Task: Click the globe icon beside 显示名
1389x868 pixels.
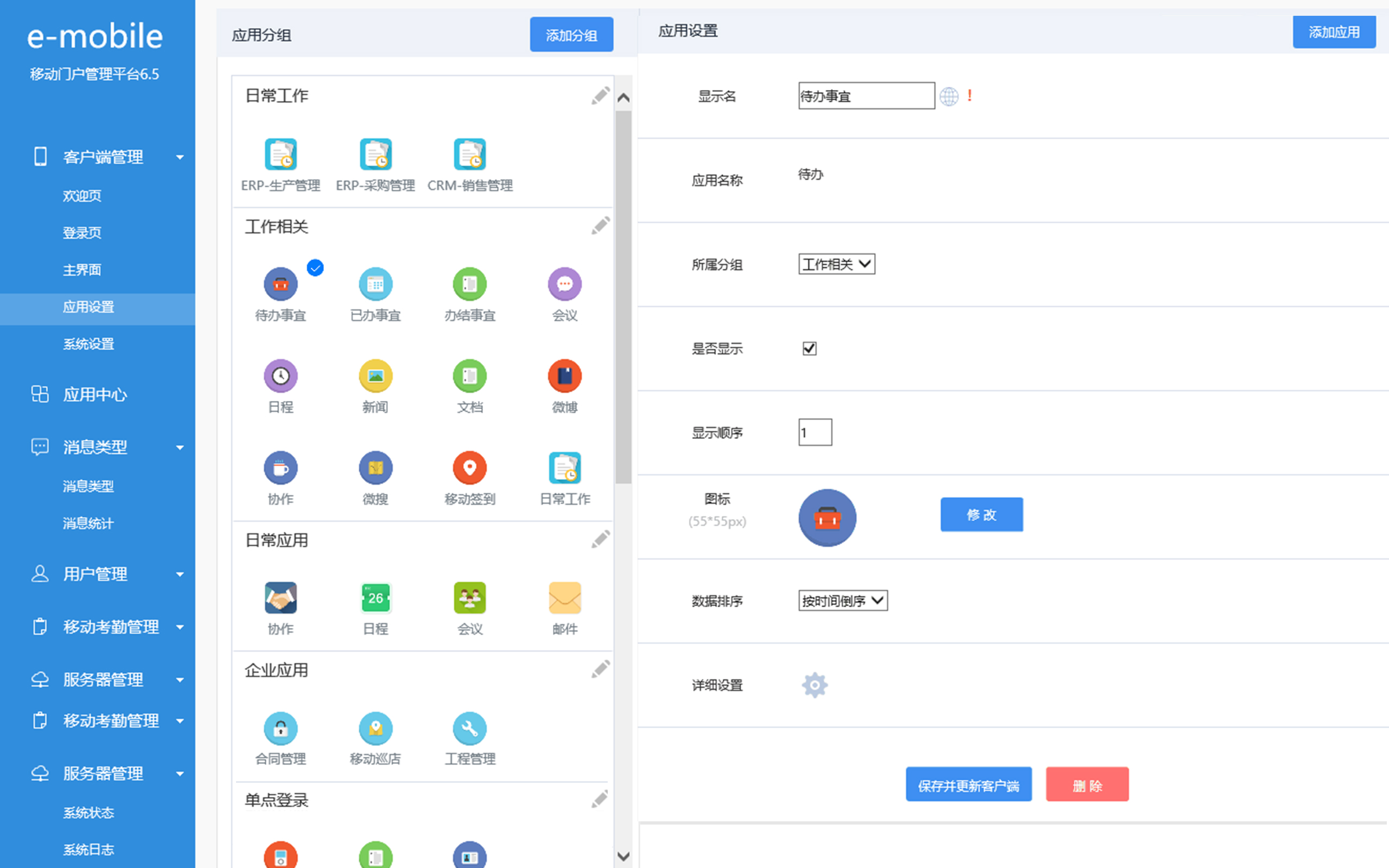Action: tap(948, 97)
